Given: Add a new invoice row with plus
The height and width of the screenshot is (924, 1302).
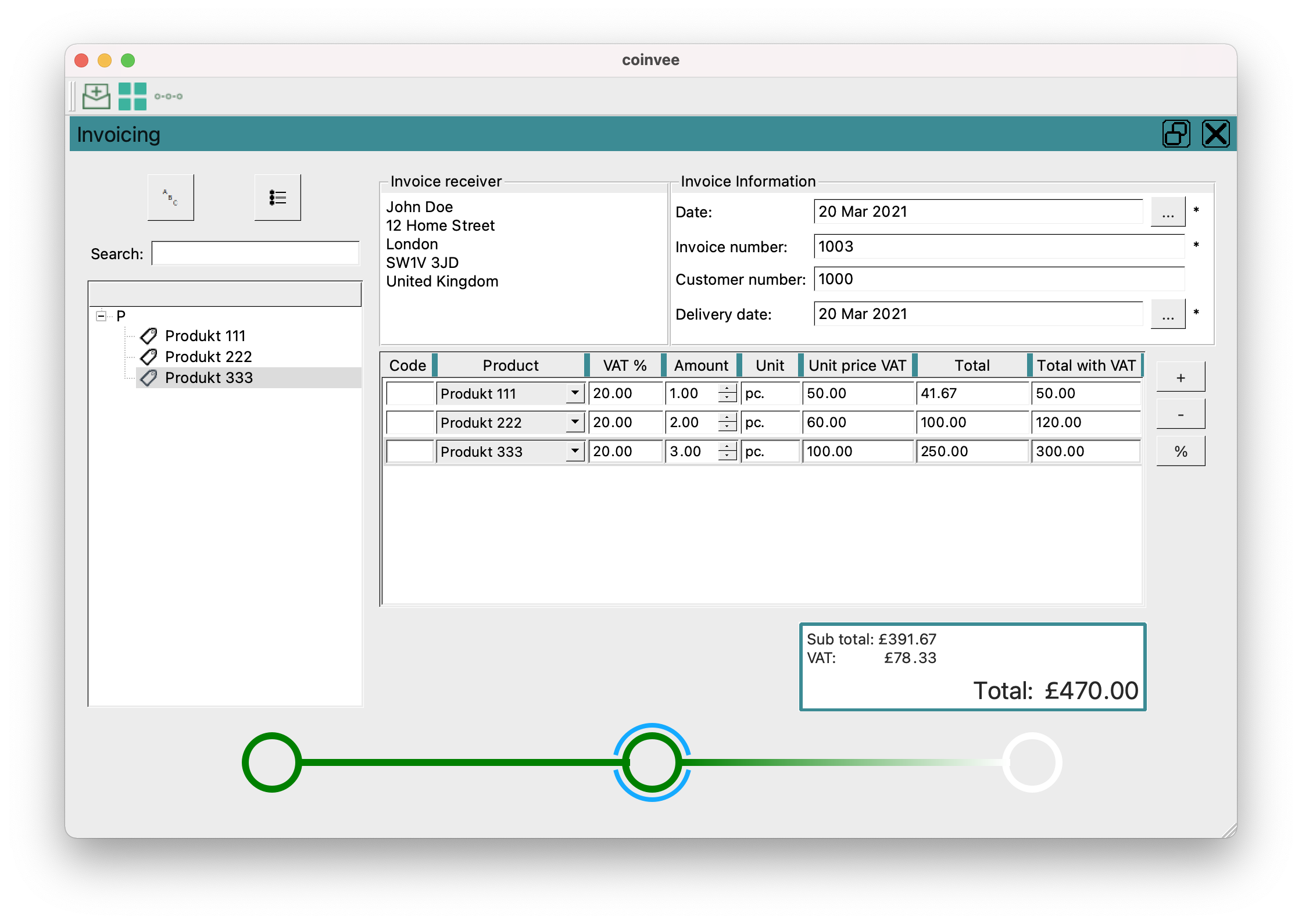Looking at the screenshot, I should [1181, 378].
